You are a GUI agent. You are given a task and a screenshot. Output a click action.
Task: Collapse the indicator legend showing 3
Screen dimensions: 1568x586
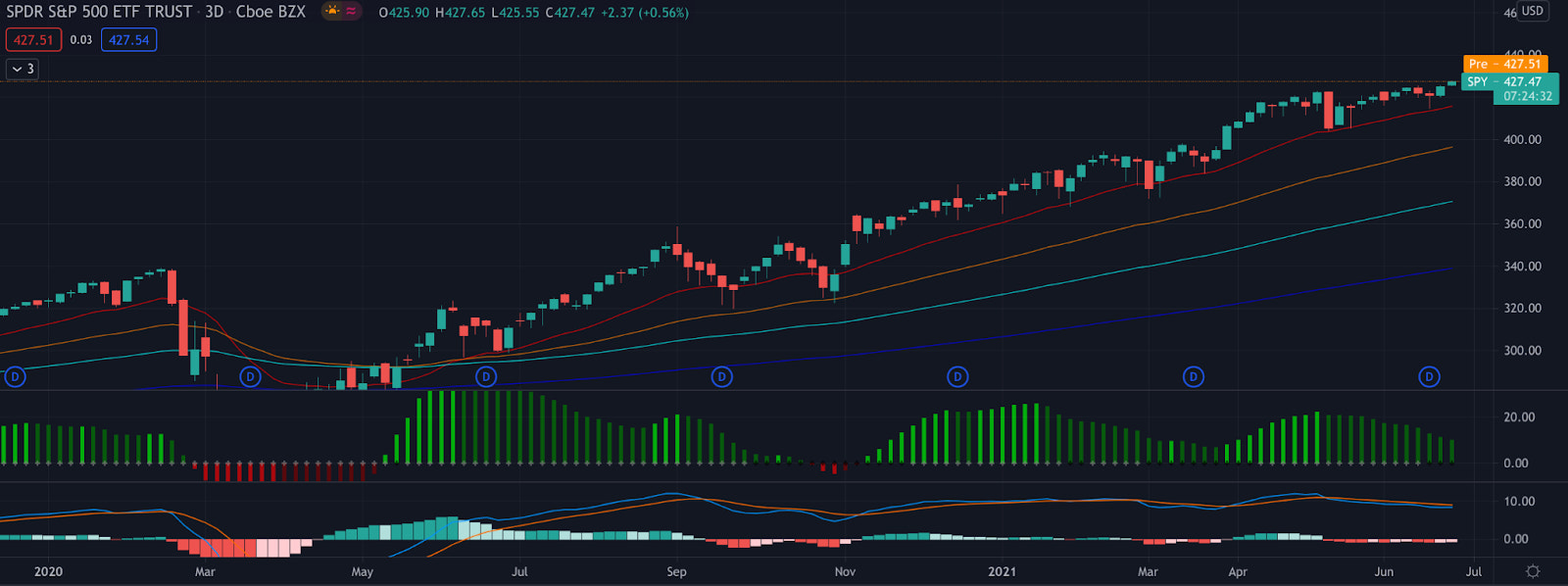point(22,69)
